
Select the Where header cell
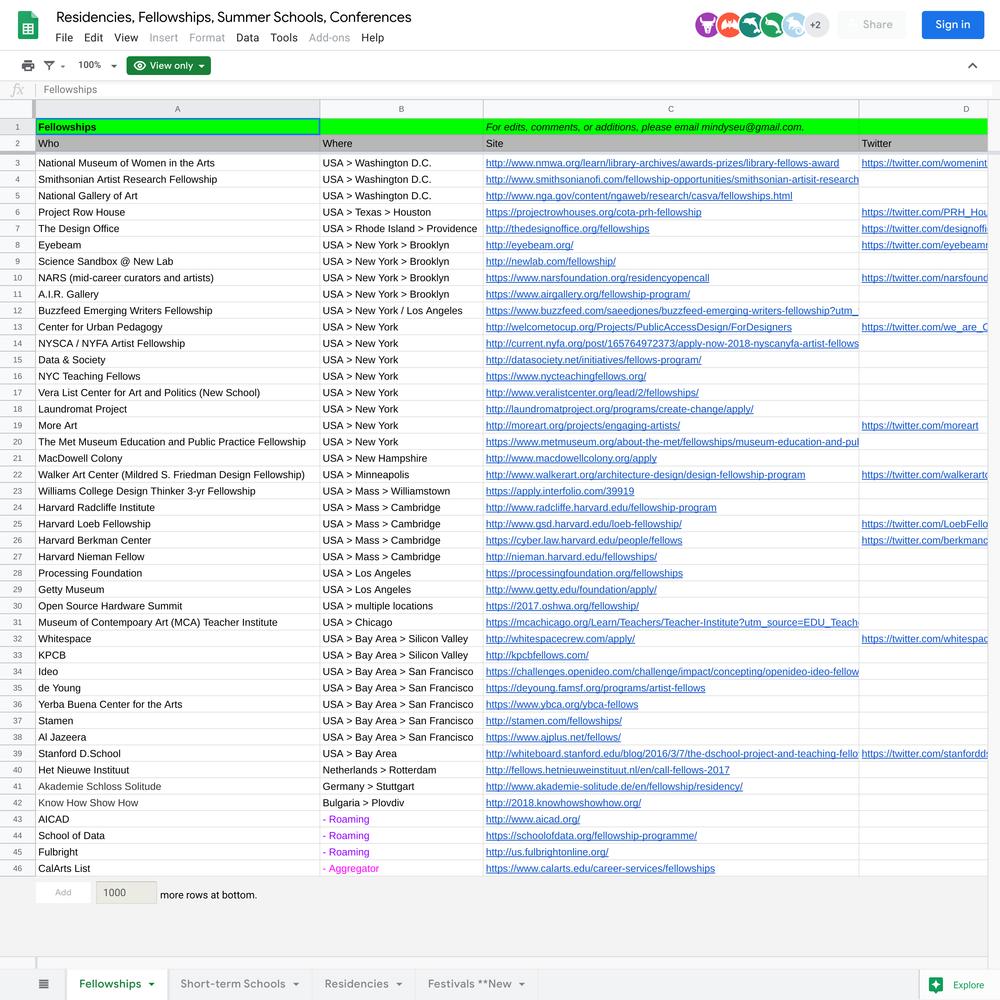(401, 143)
